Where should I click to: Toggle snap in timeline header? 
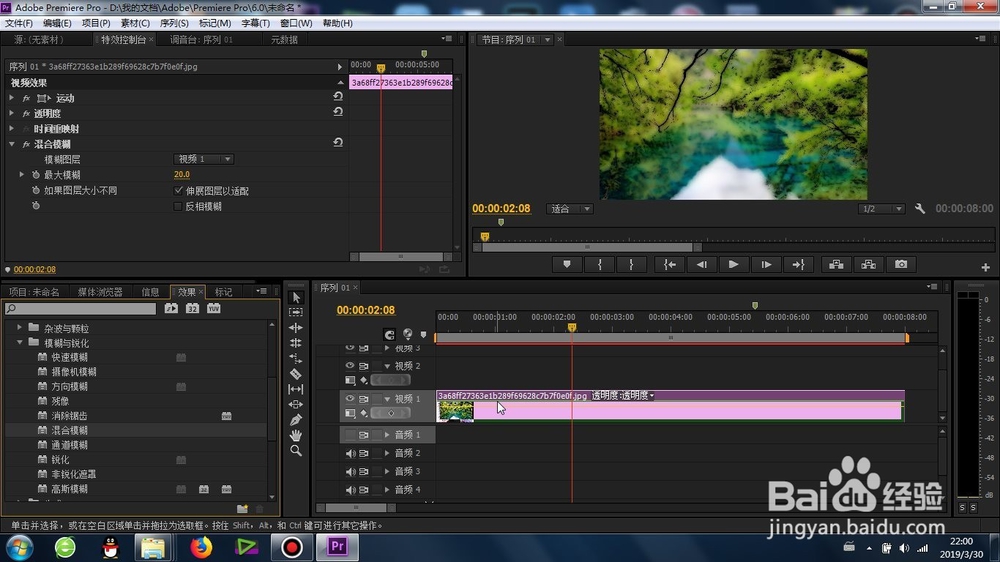[x=389, y=334]
